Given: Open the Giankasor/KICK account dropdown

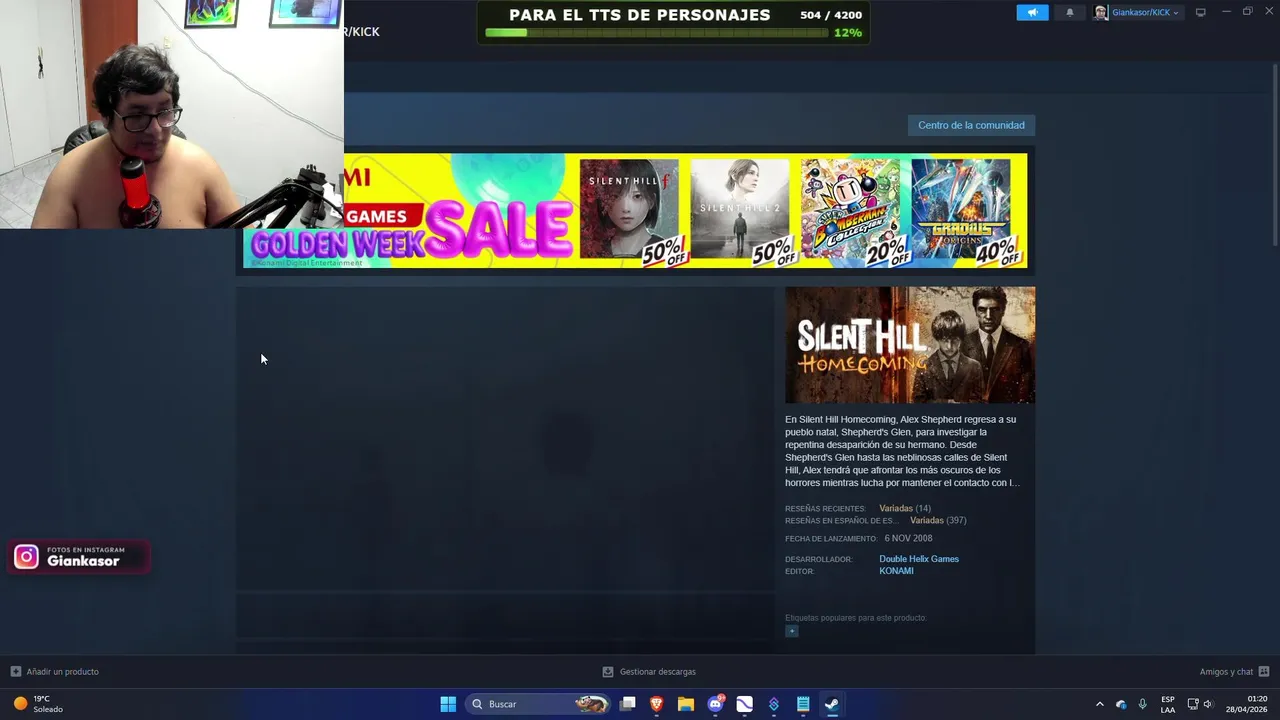Looking at the screenshot, I should tap(1144, 13).
